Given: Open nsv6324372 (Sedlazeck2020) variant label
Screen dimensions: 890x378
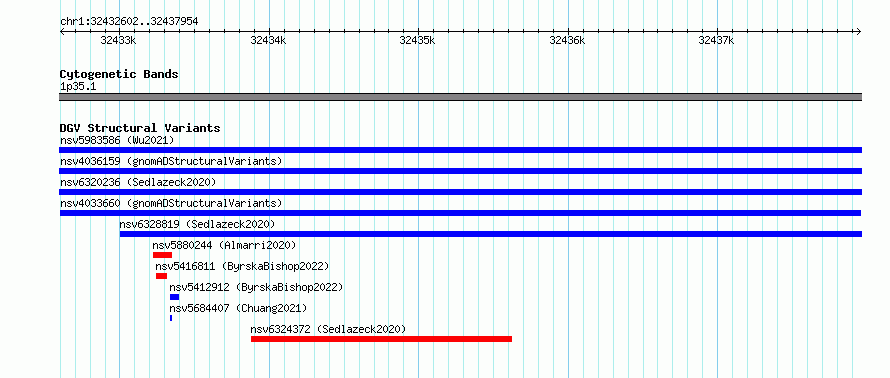Looking at the screenshot, I should pyautogui.click(x=329, y=329).
